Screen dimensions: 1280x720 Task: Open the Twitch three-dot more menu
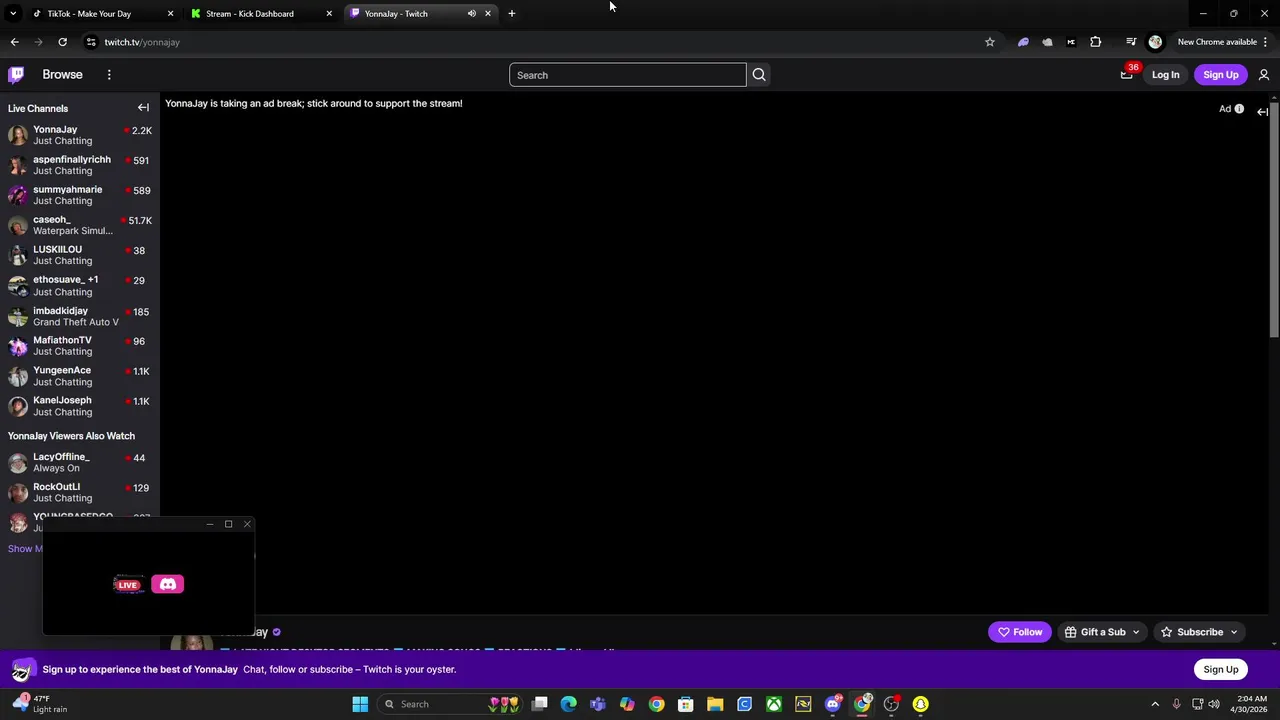pyautogui.click(x=109, y=75)
